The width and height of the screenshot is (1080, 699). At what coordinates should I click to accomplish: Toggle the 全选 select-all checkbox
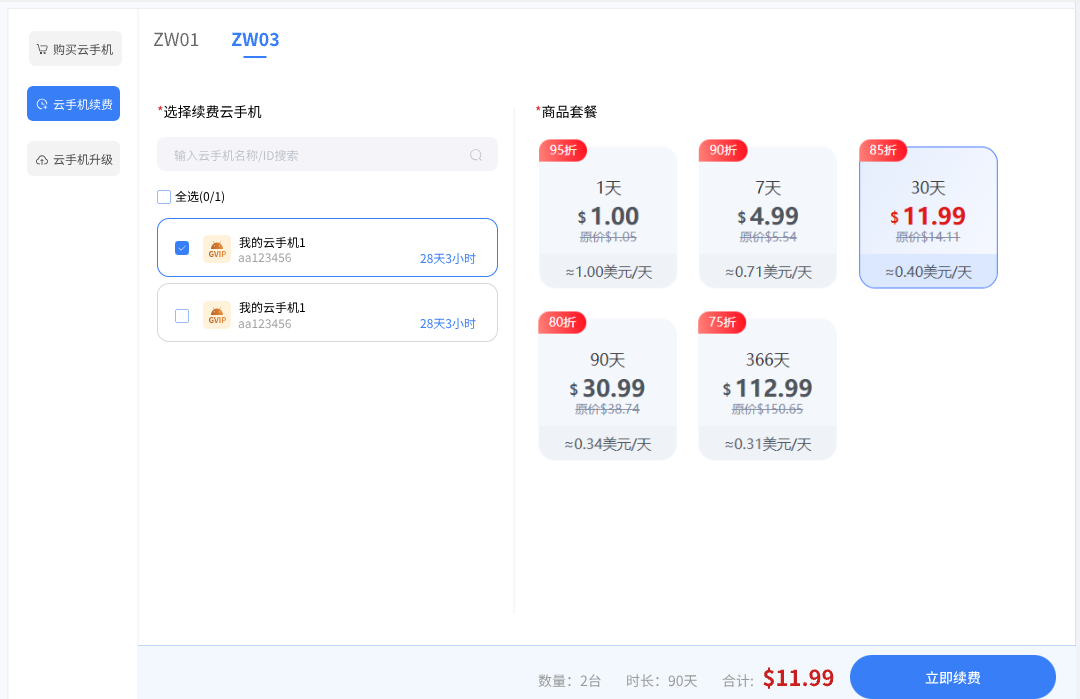tap(164, 197)
